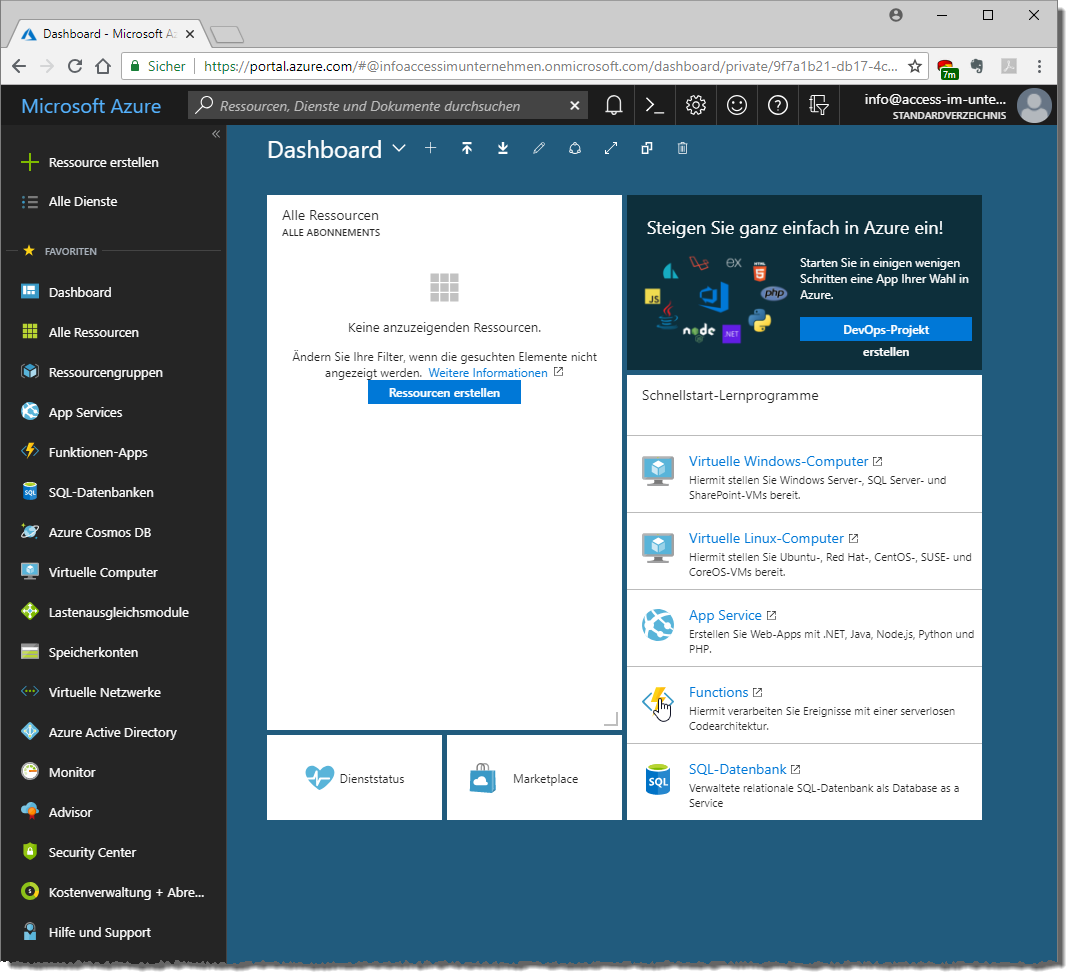This screenshot has width=1073, height=979.
Task: Click the blue Ressourcen erstellen button
Action: (444, 393)
